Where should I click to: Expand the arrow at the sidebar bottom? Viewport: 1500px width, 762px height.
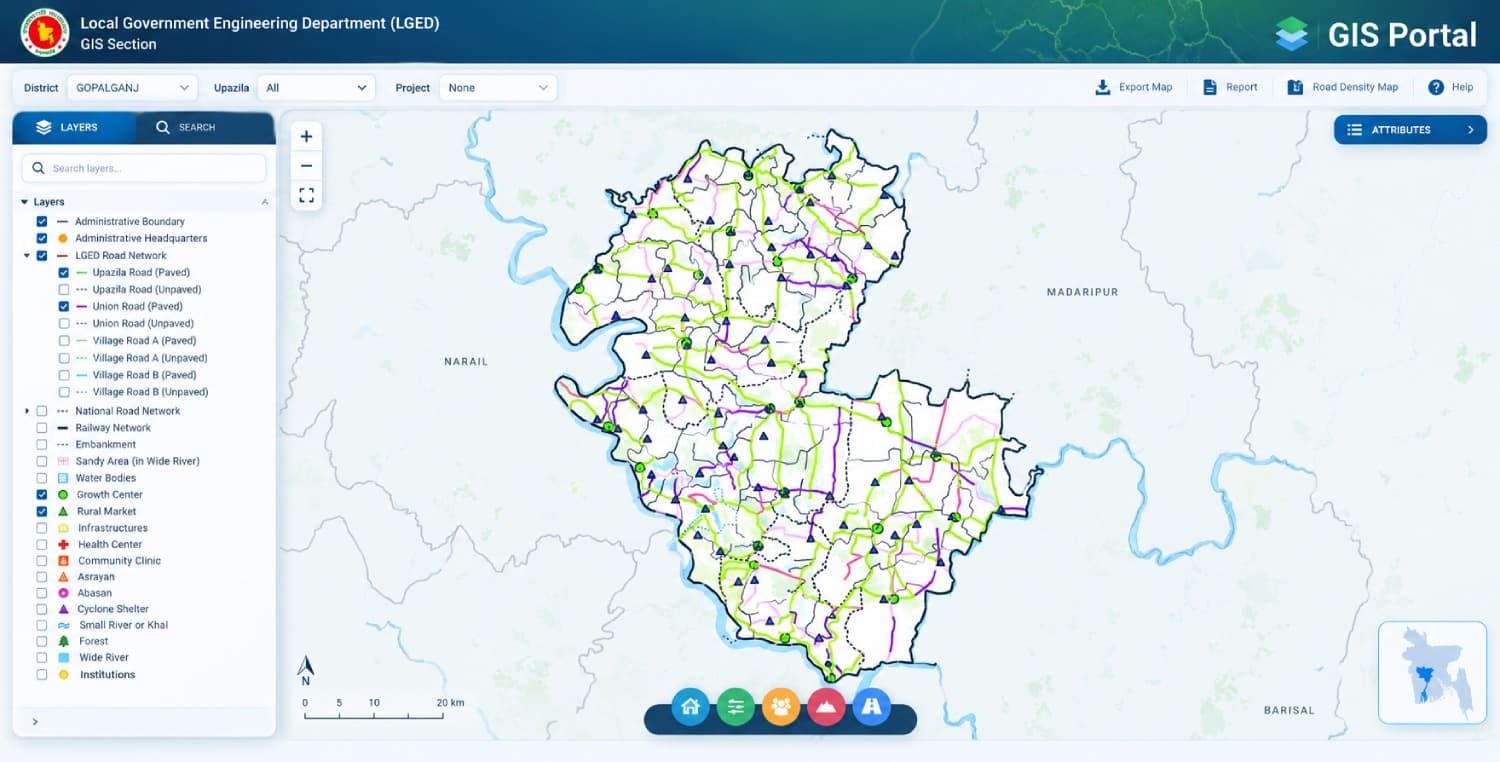(x=35, y=721)
